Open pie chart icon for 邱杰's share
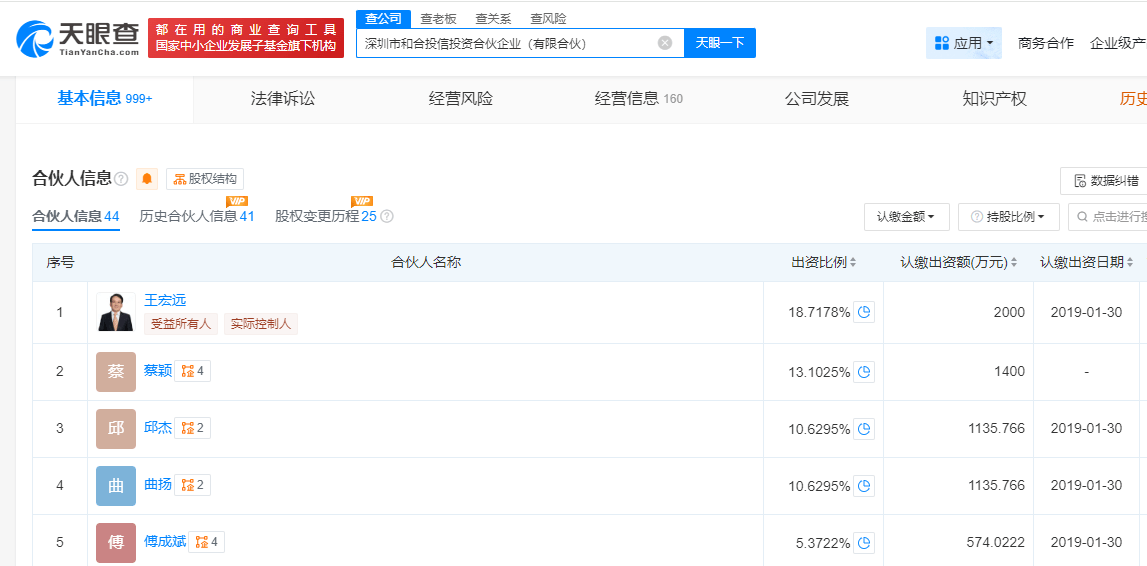The height and width of the screenshot is (566, 1147). click(x=864, y=429)
